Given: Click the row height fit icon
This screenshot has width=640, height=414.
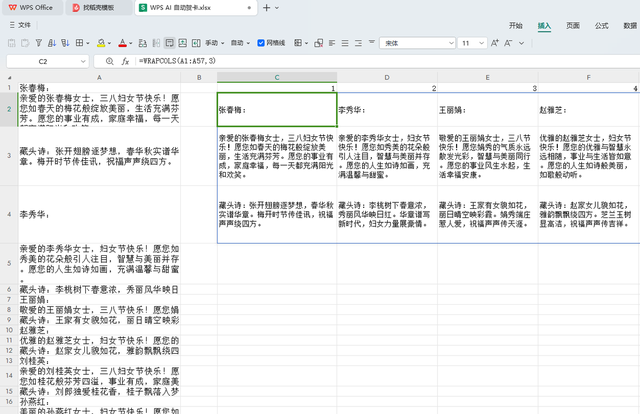Looking at the screenshot, I should 183,43.
